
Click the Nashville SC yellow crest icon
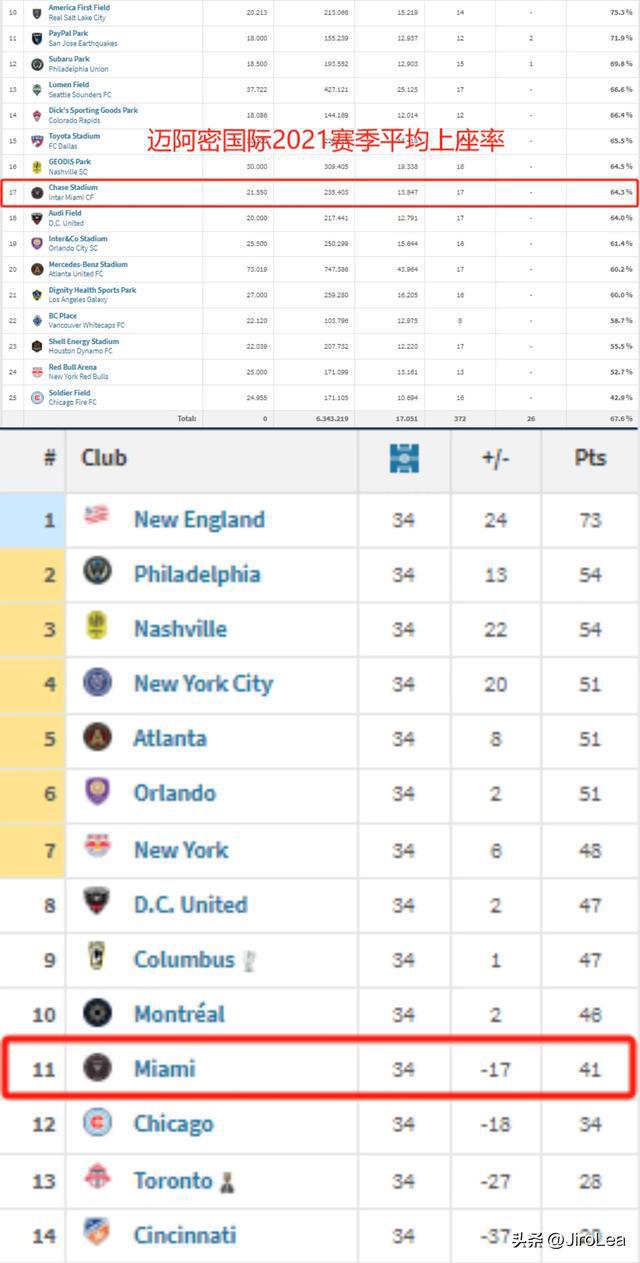point(97,627)
